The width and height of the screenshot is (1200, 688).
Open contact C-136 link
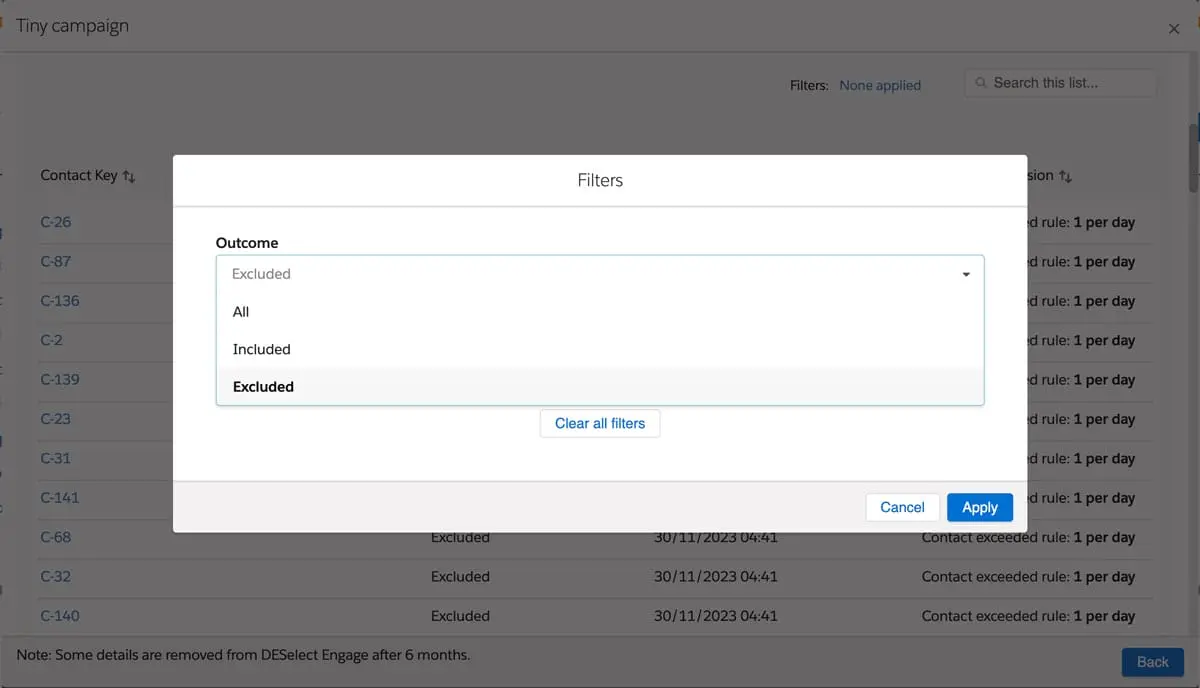tap(60, 301)
